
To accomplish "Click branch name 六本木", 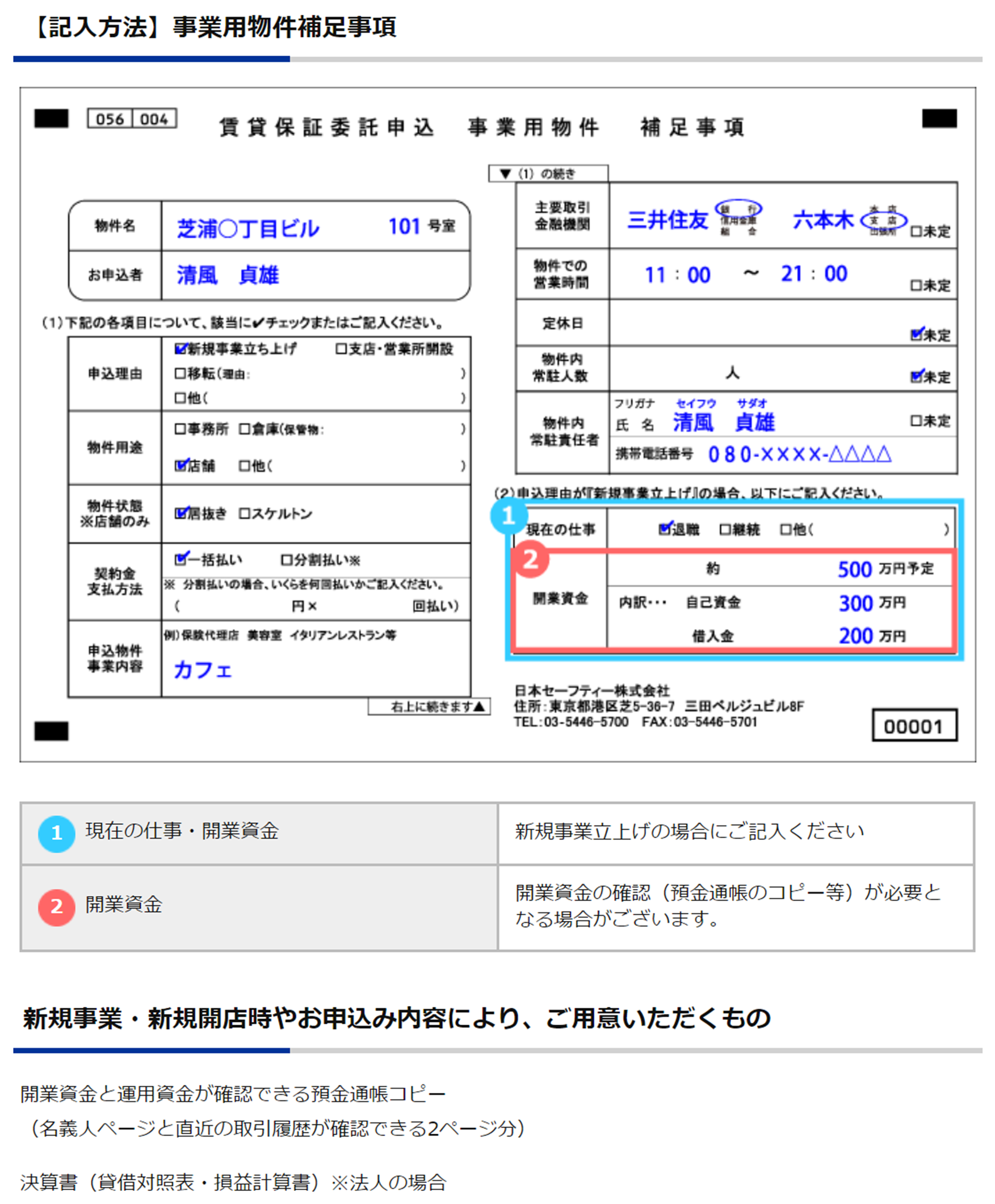I will (x=823, y=220).
